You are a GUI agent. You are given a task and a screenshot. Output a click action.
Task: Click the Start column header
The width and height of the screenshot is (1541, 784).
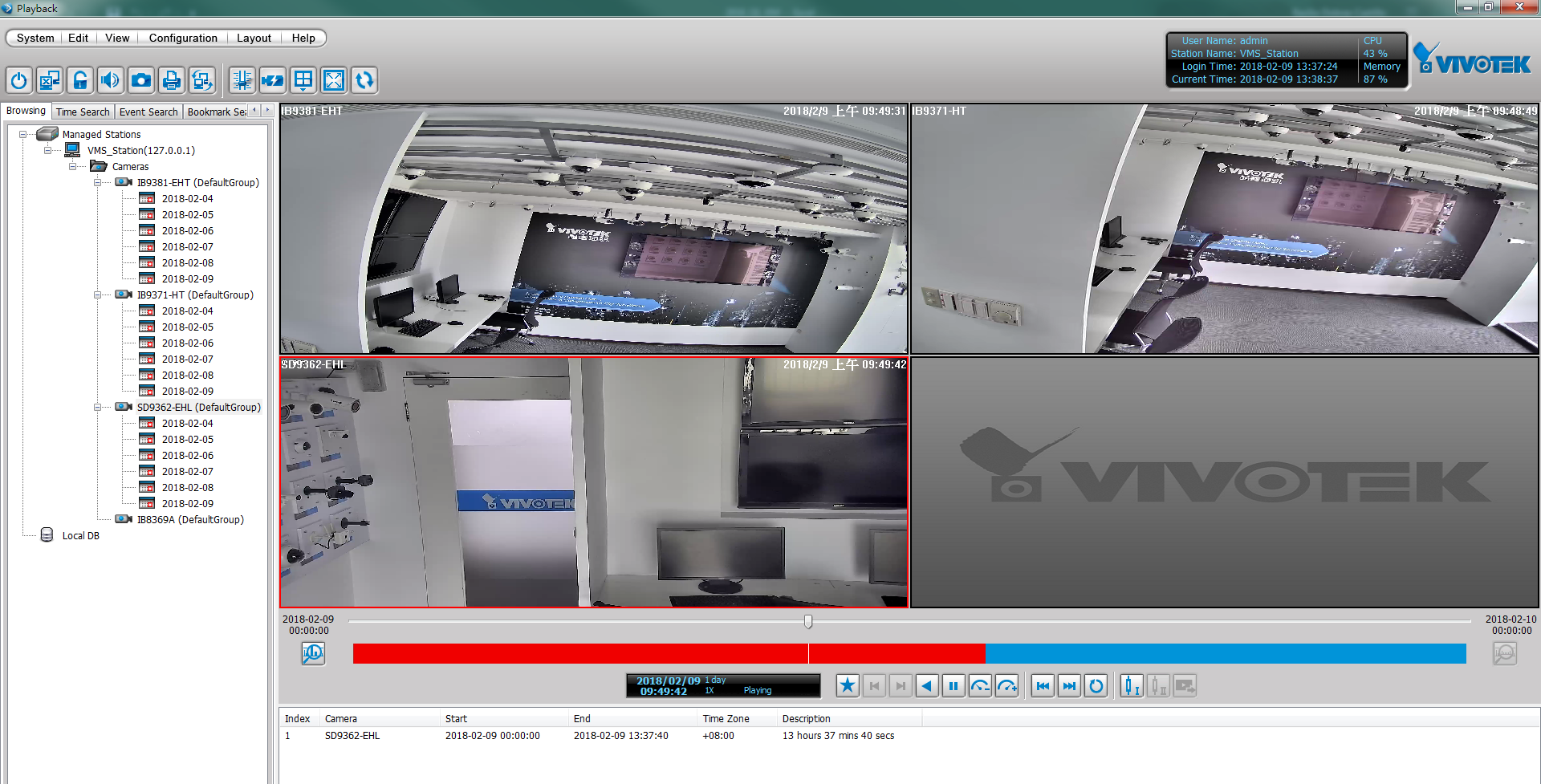pos(504,719)
